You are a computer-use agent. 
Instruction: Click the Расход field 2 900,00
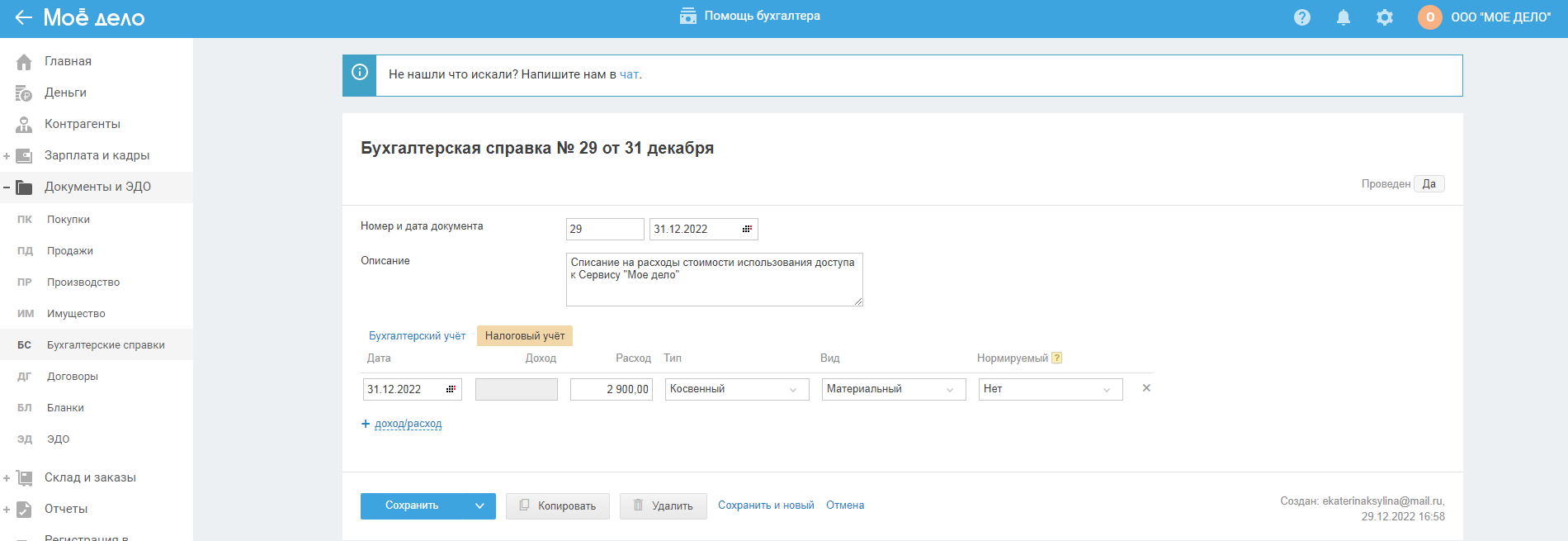point(612,389)
